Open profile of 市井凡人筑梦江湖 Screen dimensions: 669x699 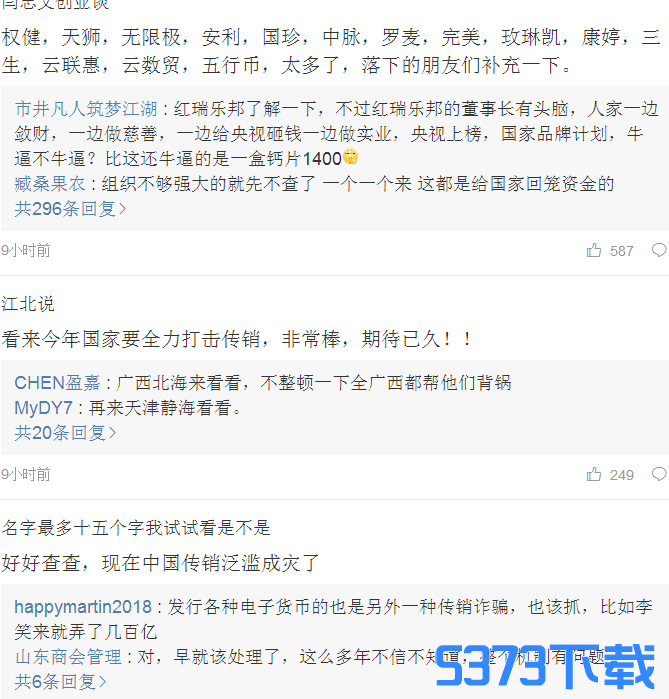[x=86, y=109]
